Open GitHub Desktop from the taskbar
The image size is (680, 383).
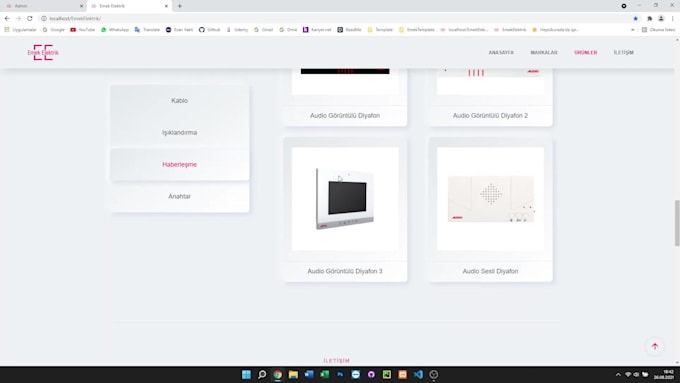[x=371, y=374]
